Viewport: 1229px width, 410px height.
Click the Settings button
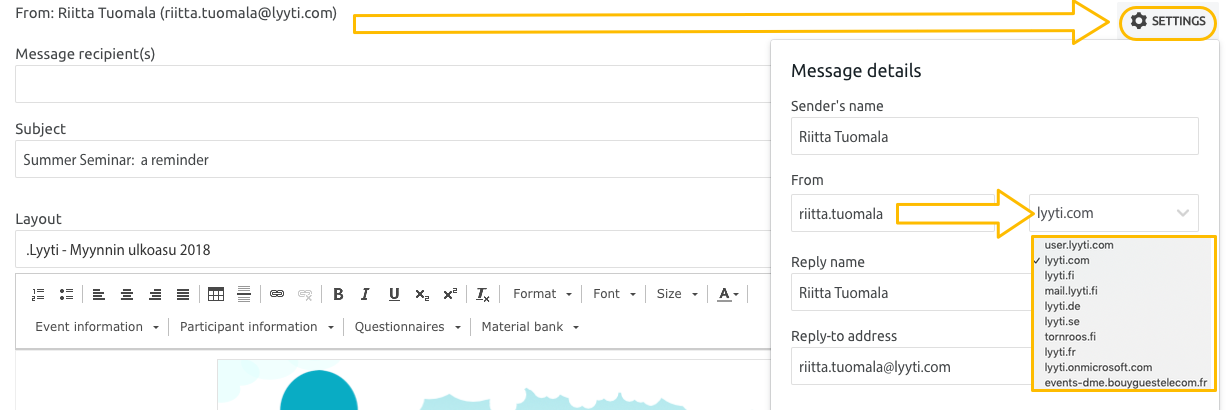click(1167, 21)
